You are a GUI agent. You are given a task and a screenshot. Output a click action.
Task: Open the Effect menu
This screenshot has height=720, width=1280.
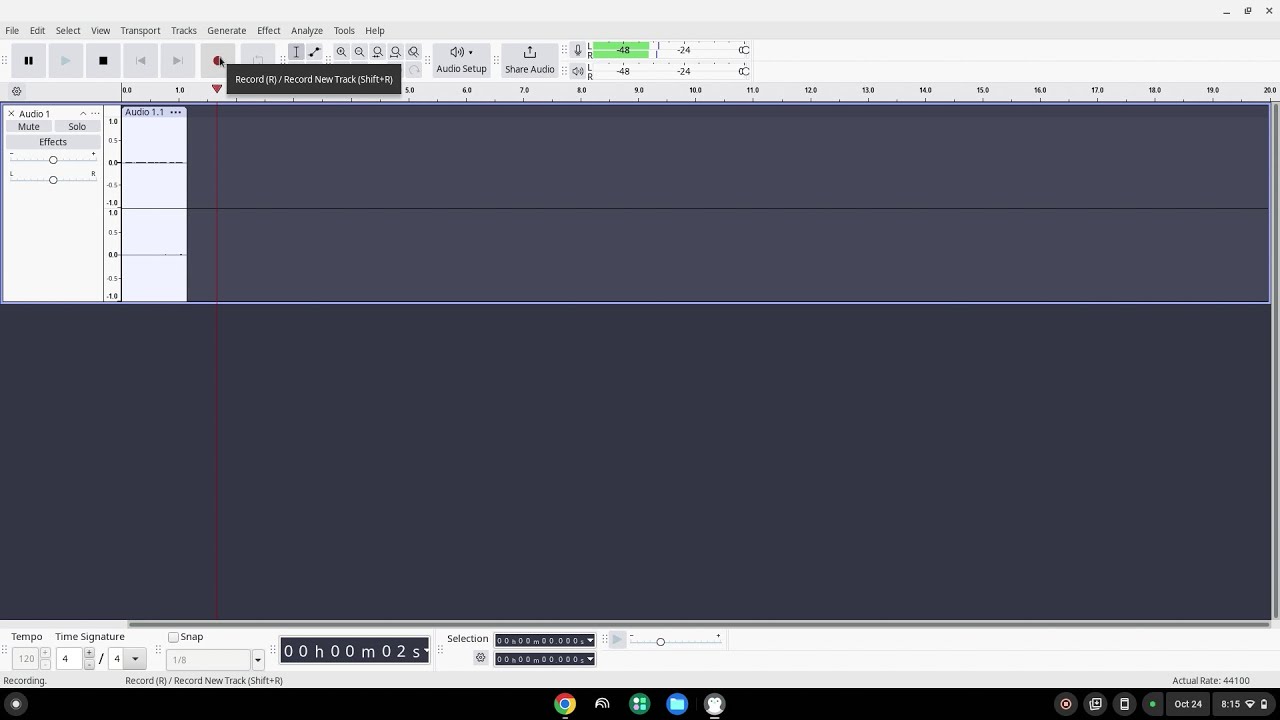pos(268,30)
